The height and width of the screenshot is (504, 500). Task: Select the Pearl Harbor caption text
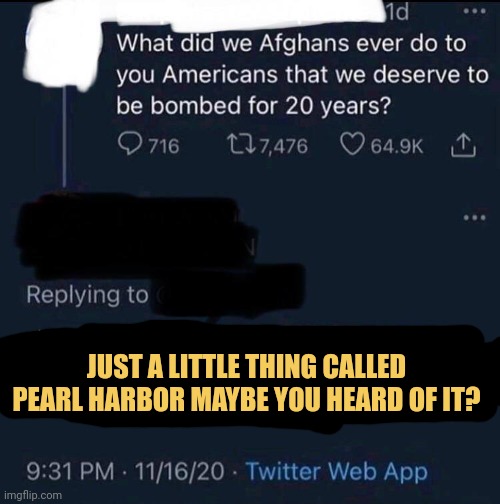[247, 383]
